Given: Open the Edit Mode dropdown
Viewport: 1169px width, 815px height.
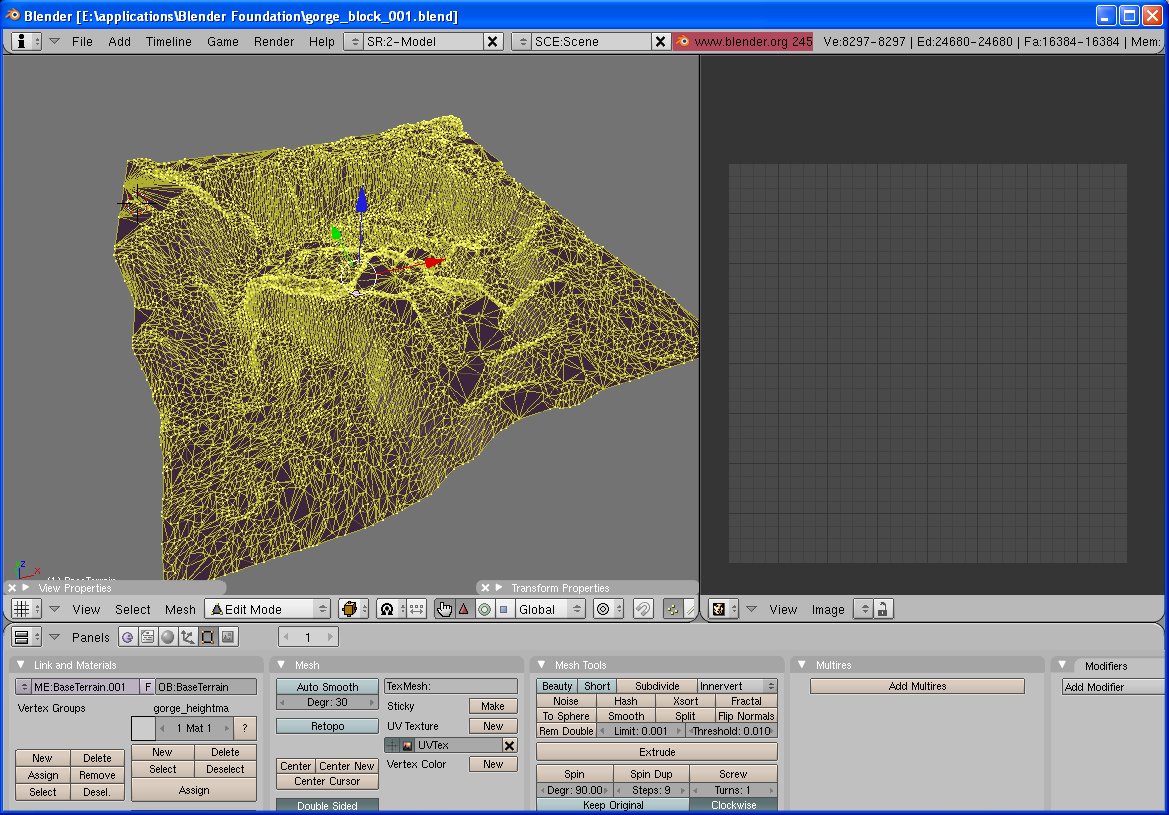Looking at the screenshot, I should [267, 609].
